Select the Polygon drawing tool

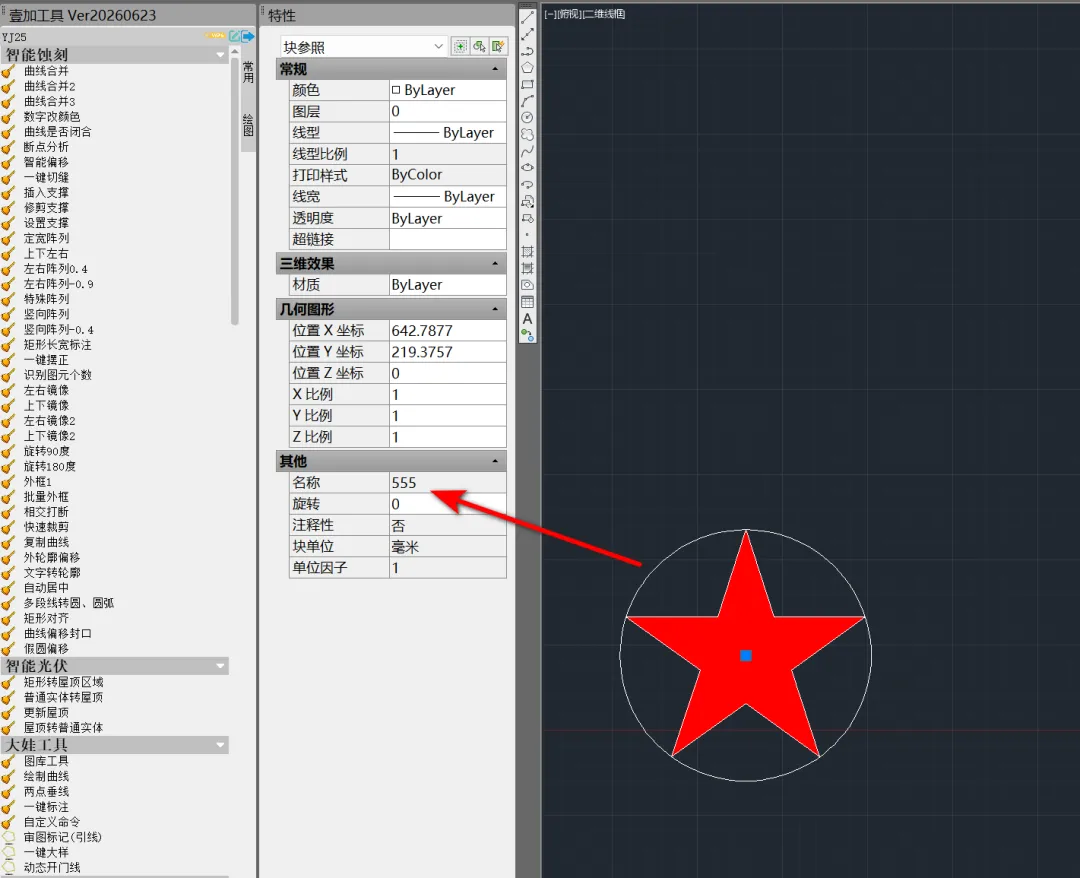[x=527, y=67]
